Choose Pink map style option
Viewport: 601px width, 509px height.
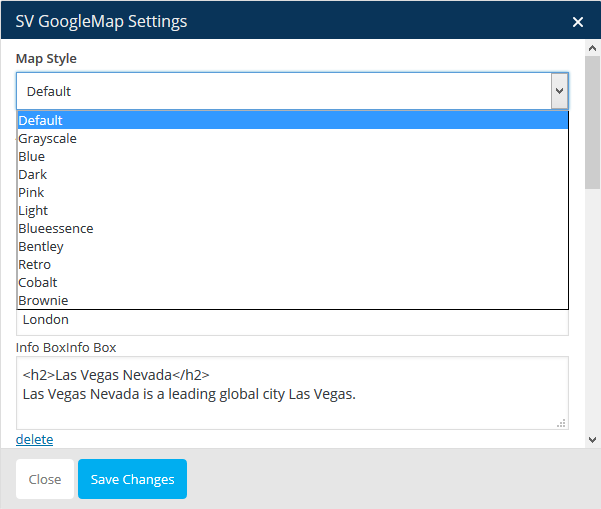tap(293, 192)
